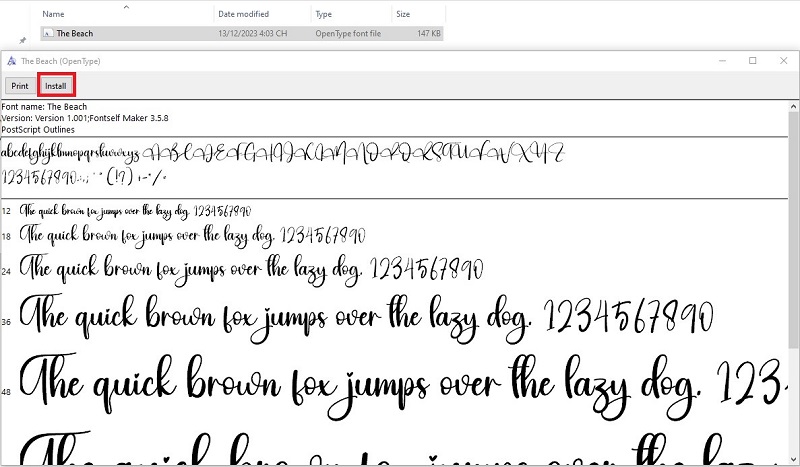Click the 13/12/2023 date modified cell

pyautogui.click(x=256, y=33)
